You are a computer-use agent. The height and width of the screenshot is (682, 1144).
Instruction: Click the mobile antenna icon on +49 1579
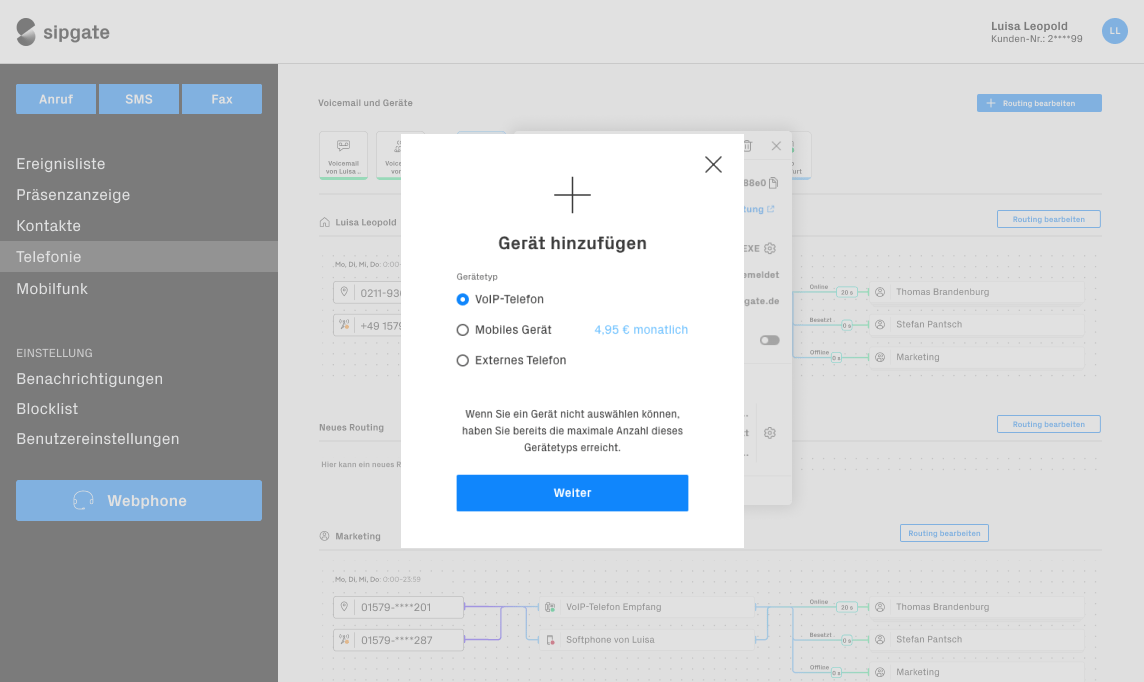344,325
